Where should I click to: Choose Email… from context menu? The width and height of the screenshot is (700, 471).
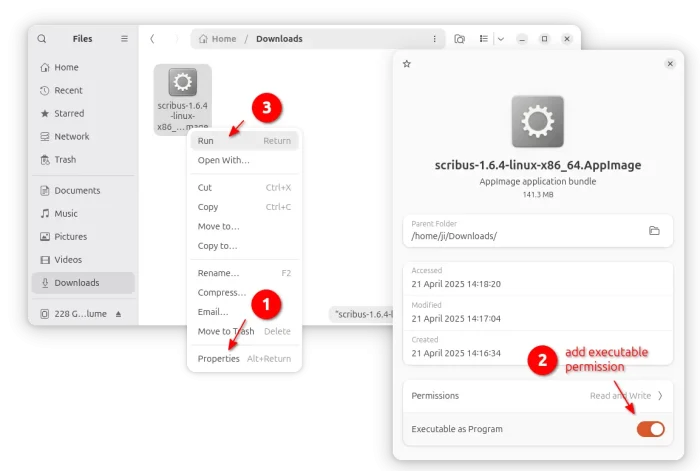point(244,312)
